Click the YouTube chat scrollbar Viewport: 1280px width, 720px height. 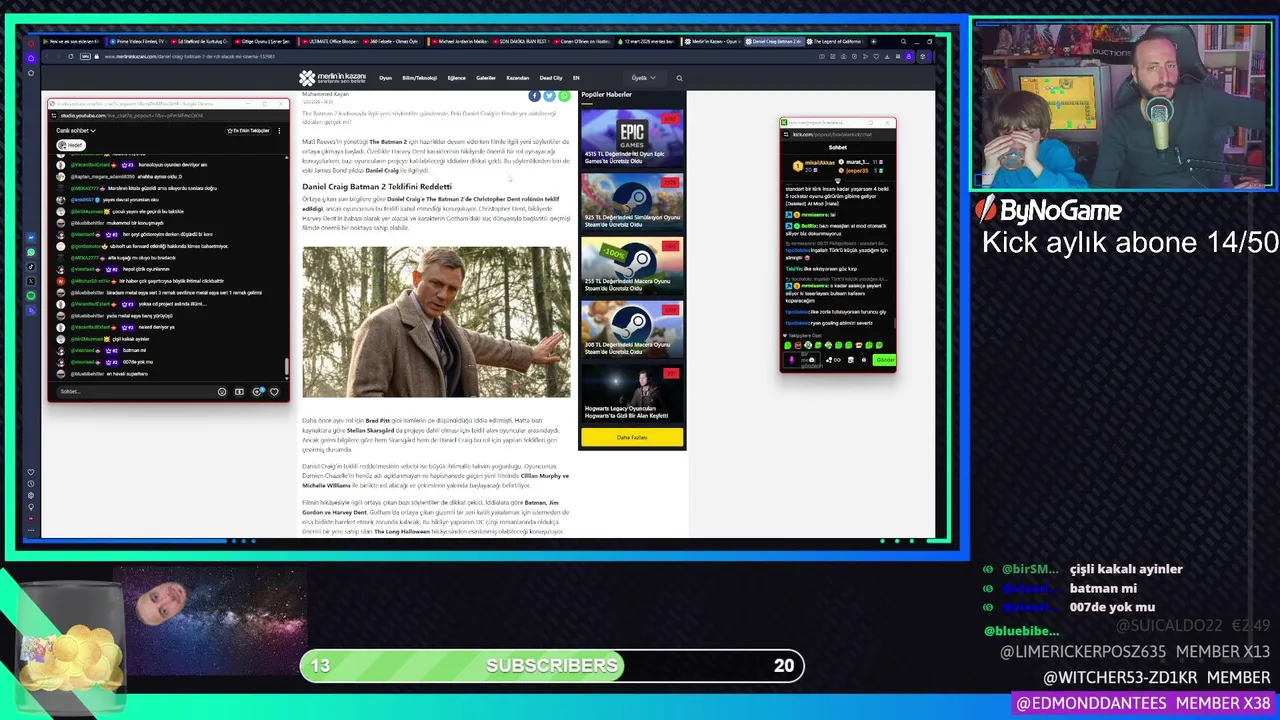(286, 367)
